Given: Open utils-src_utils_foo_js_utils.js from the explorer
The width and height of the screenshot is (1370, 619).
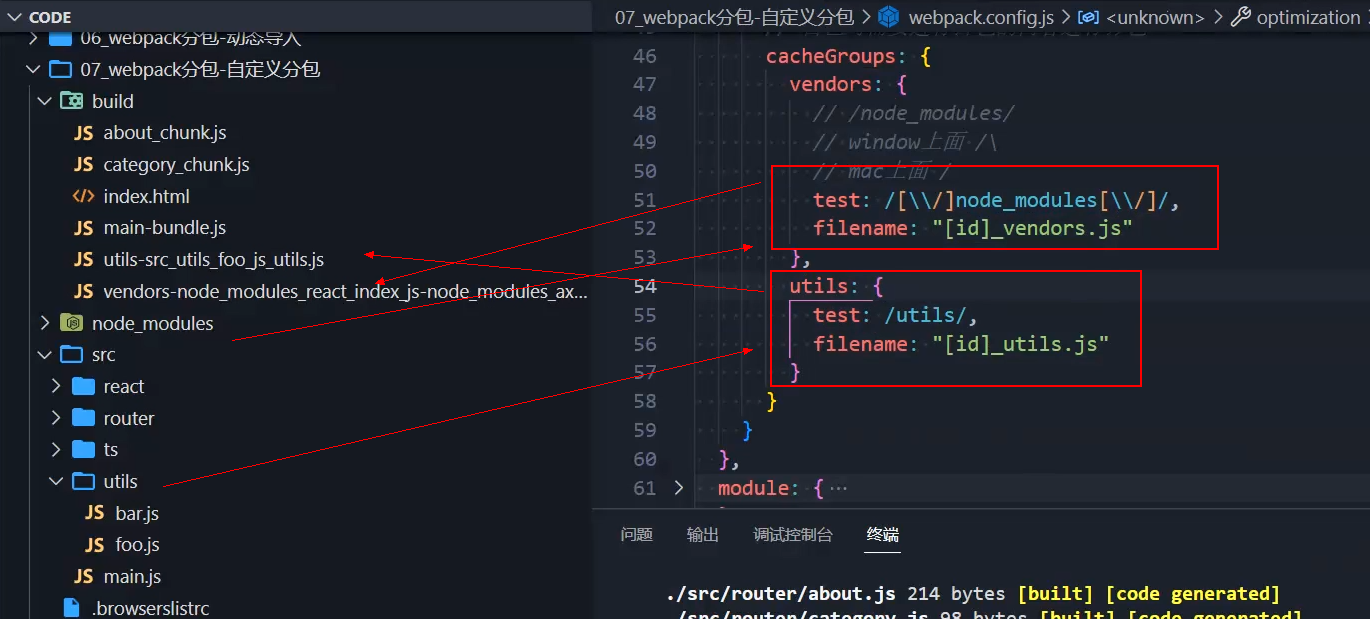Looking at the screenshot, I should point(214,260).
